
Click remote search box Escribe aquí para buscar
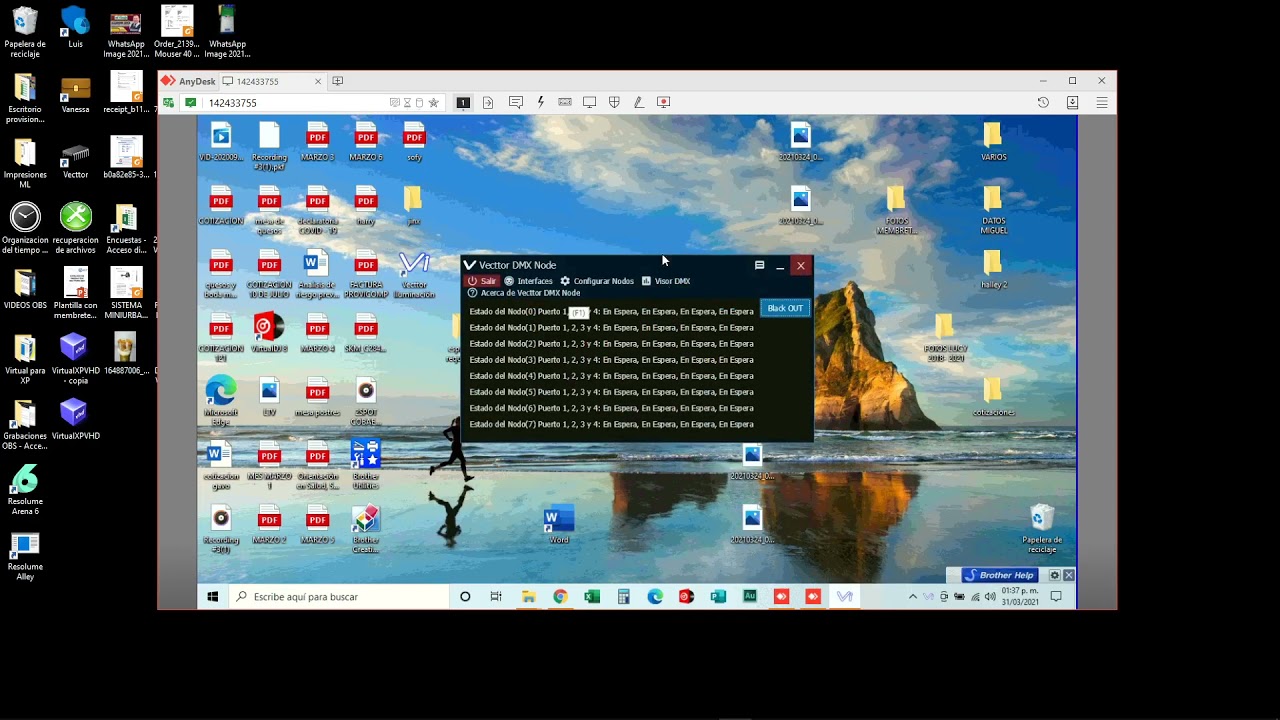[340, 597]
